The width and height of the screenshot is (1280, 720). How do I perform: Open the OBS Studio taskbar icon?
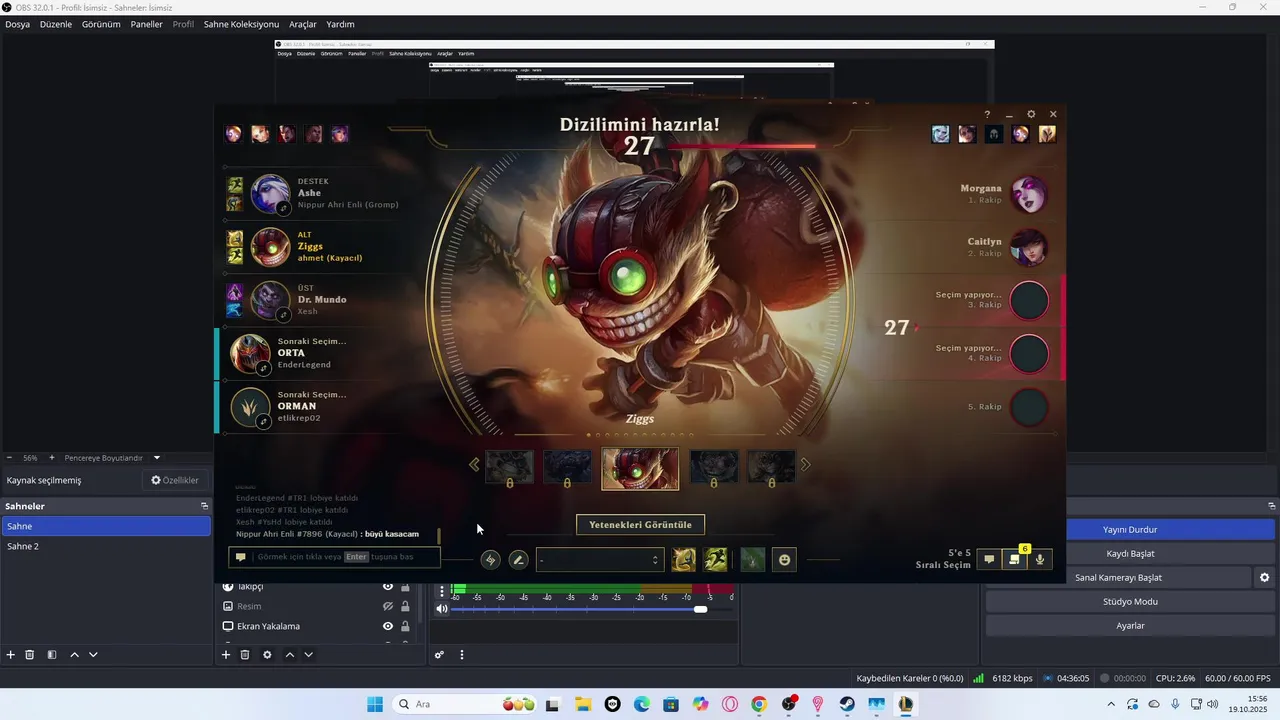click(x=789, y=705)
